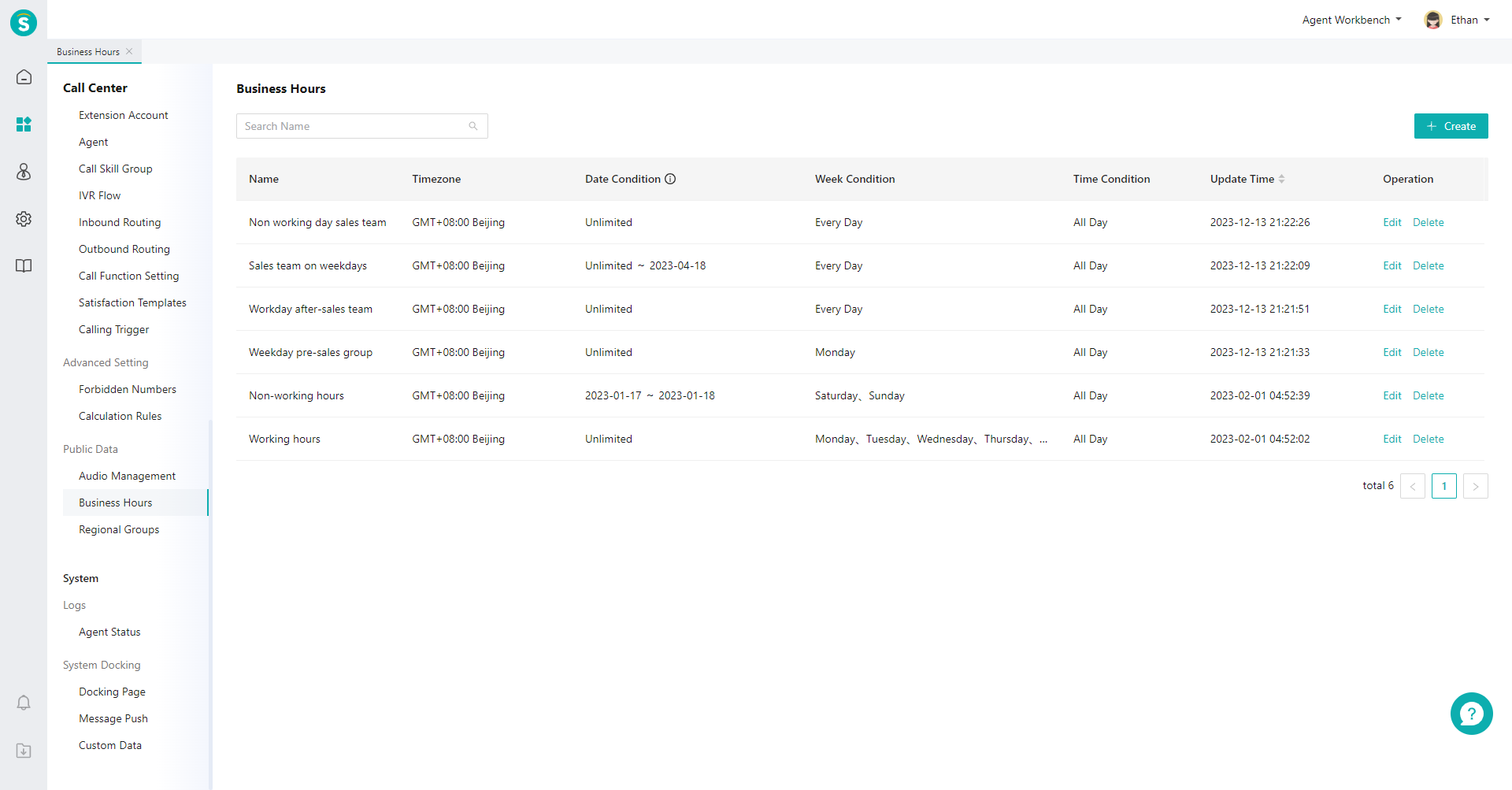This screenshot has height=790, width=1512.
Task: Open the home icon in sidebar
Action: pyautogui.click(x=24, y=77)
